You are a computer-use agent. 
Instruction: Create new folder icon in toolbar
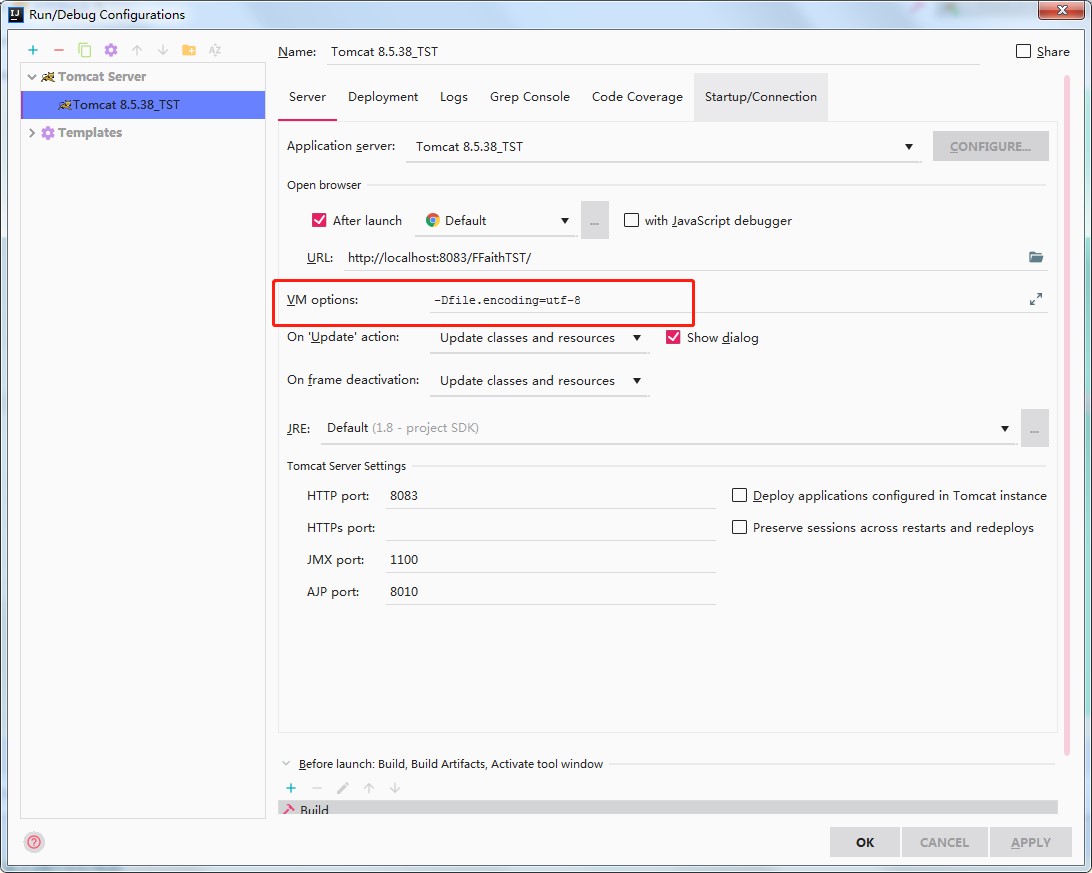coord(189,50)
